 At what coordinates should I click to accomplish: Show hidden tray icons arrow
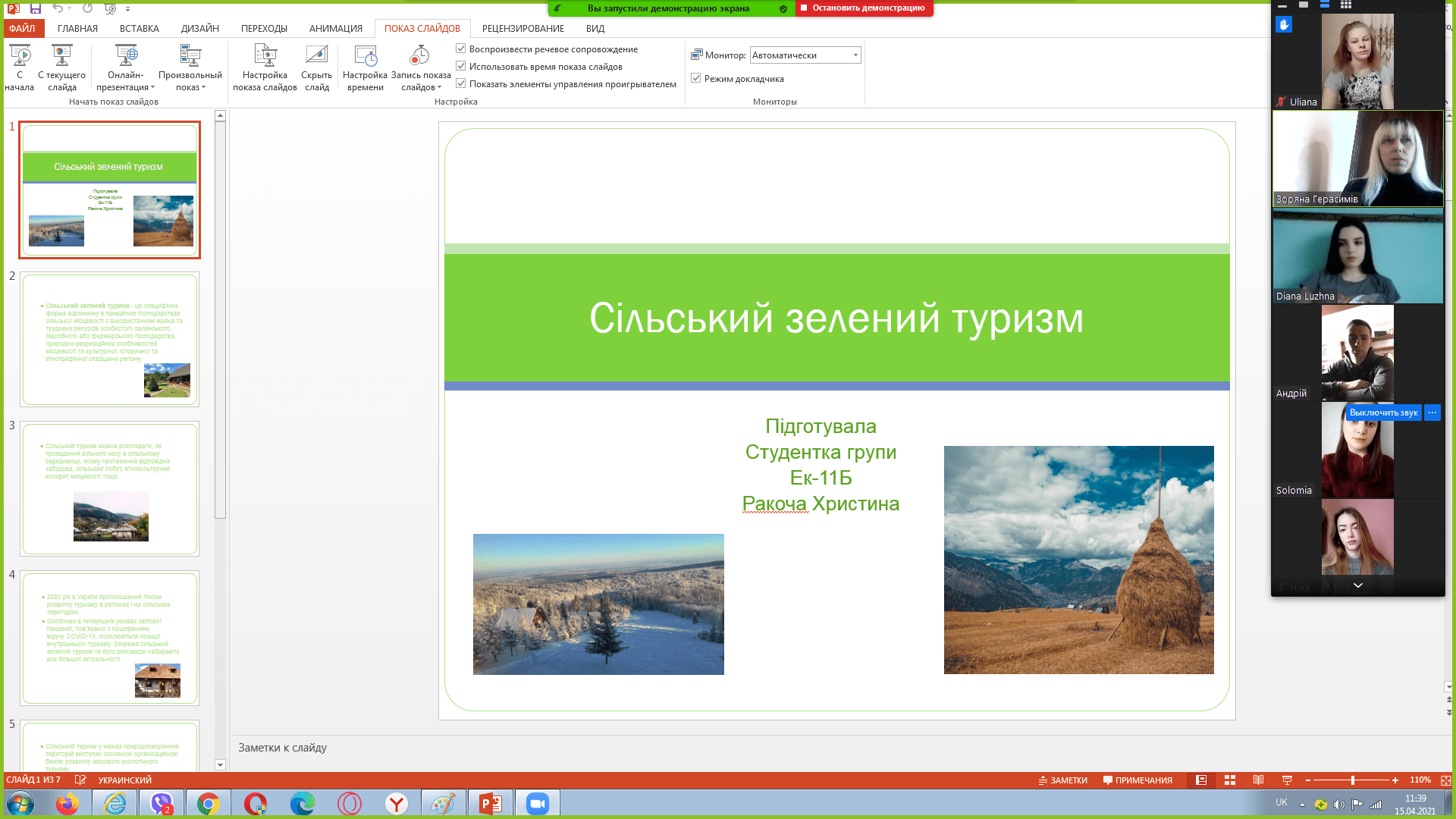[1302, 805]
